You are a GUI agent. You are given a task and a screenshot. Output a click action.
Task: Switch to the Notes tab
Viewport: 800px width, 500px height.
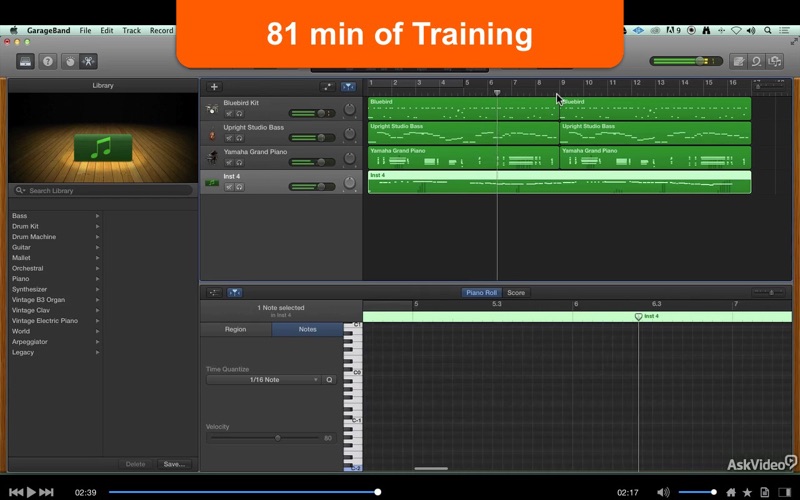tap(308, 329)
